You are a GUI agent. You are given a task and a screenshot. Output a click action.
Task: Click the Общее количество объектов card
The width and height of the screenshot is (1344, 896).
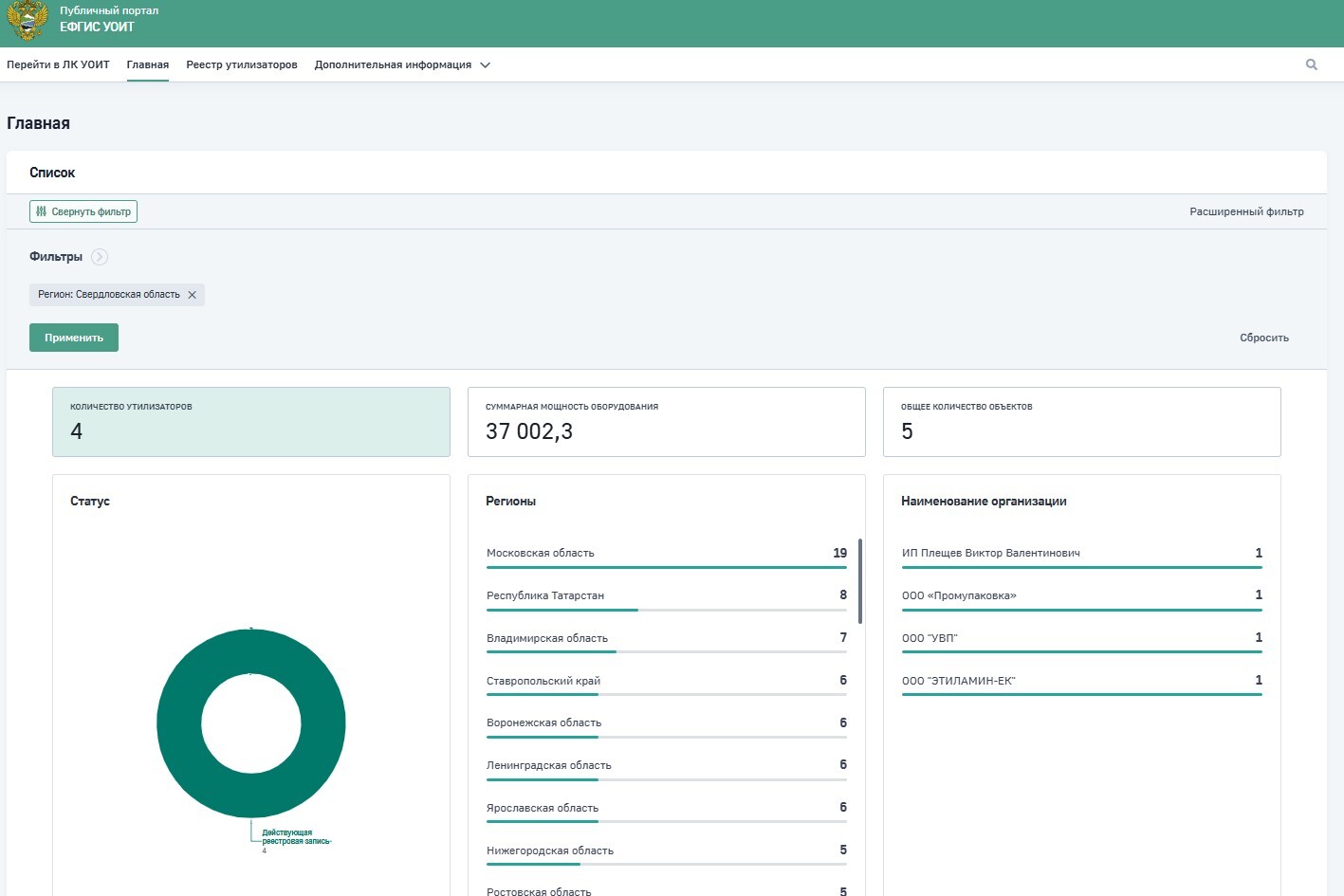pos(1082,422)
